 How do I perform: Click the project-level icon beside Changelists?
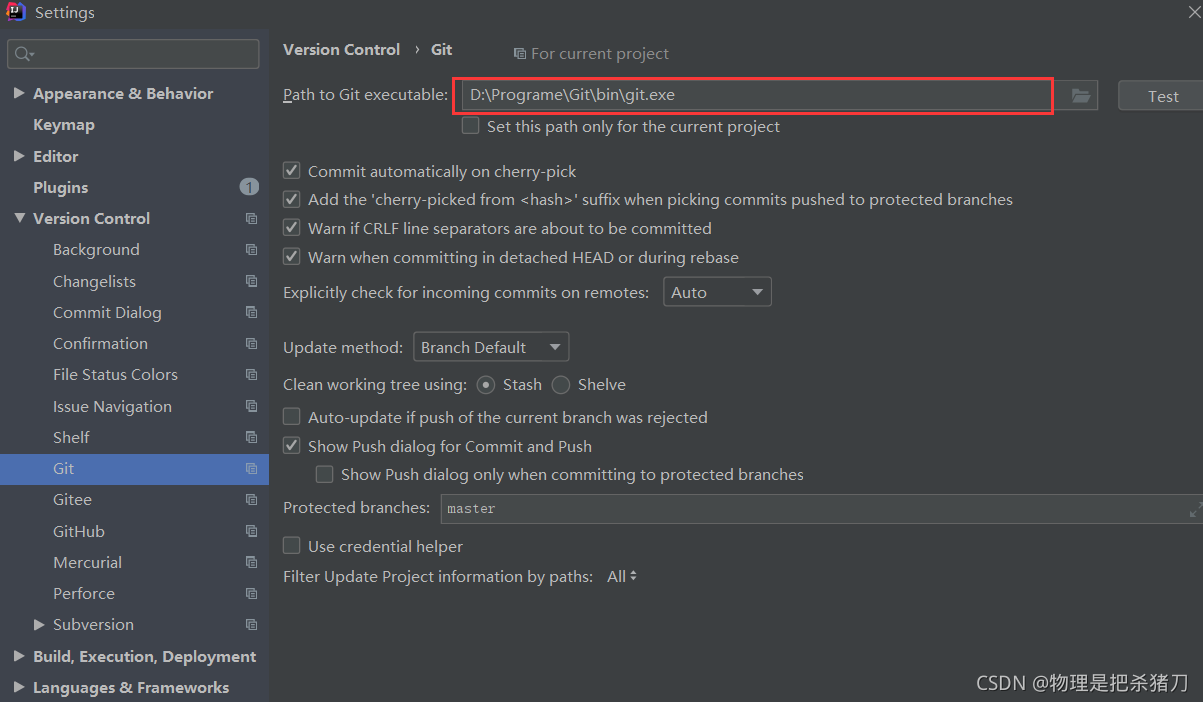251,281
